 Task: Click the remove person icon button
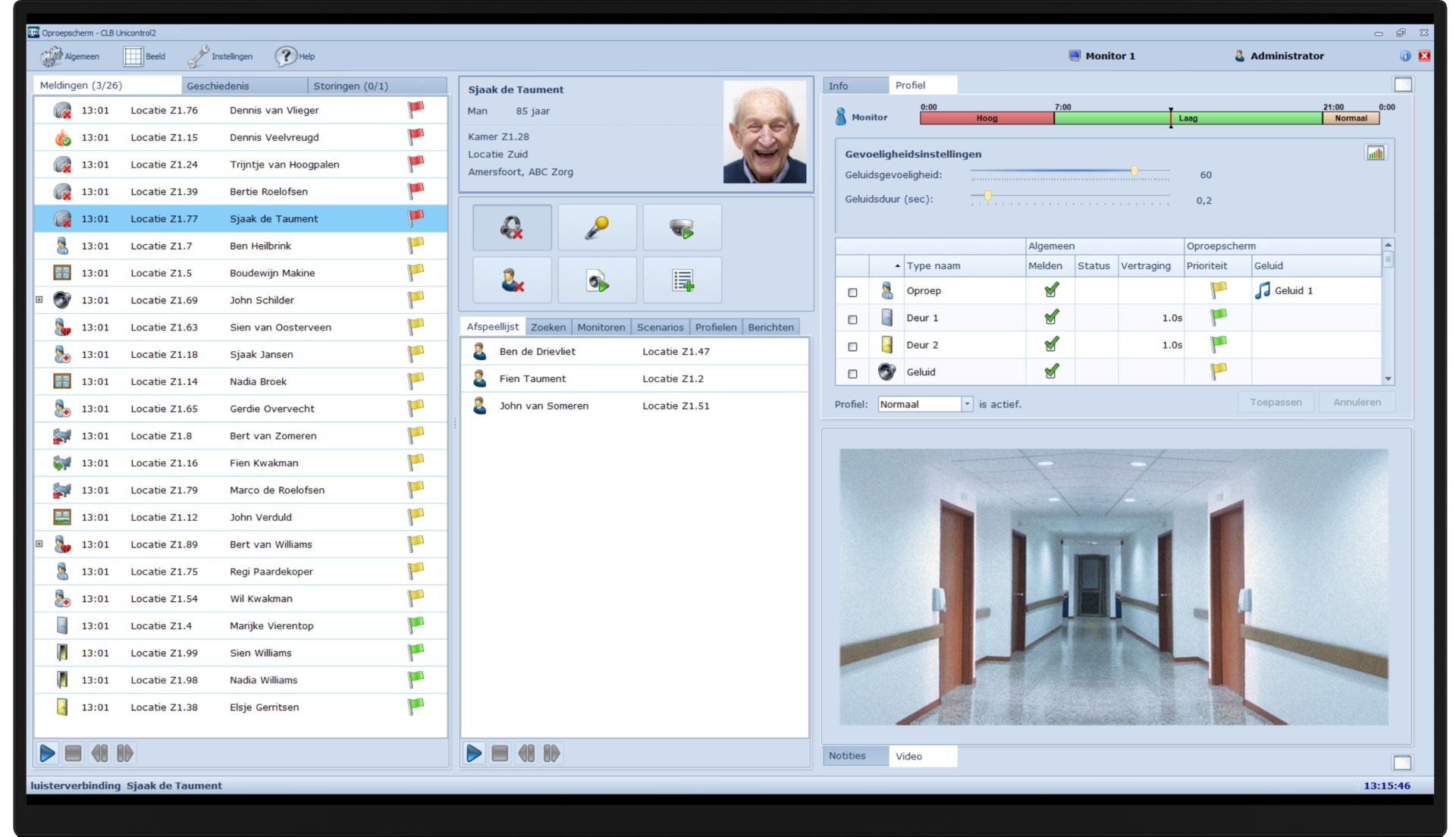point(512,281)
